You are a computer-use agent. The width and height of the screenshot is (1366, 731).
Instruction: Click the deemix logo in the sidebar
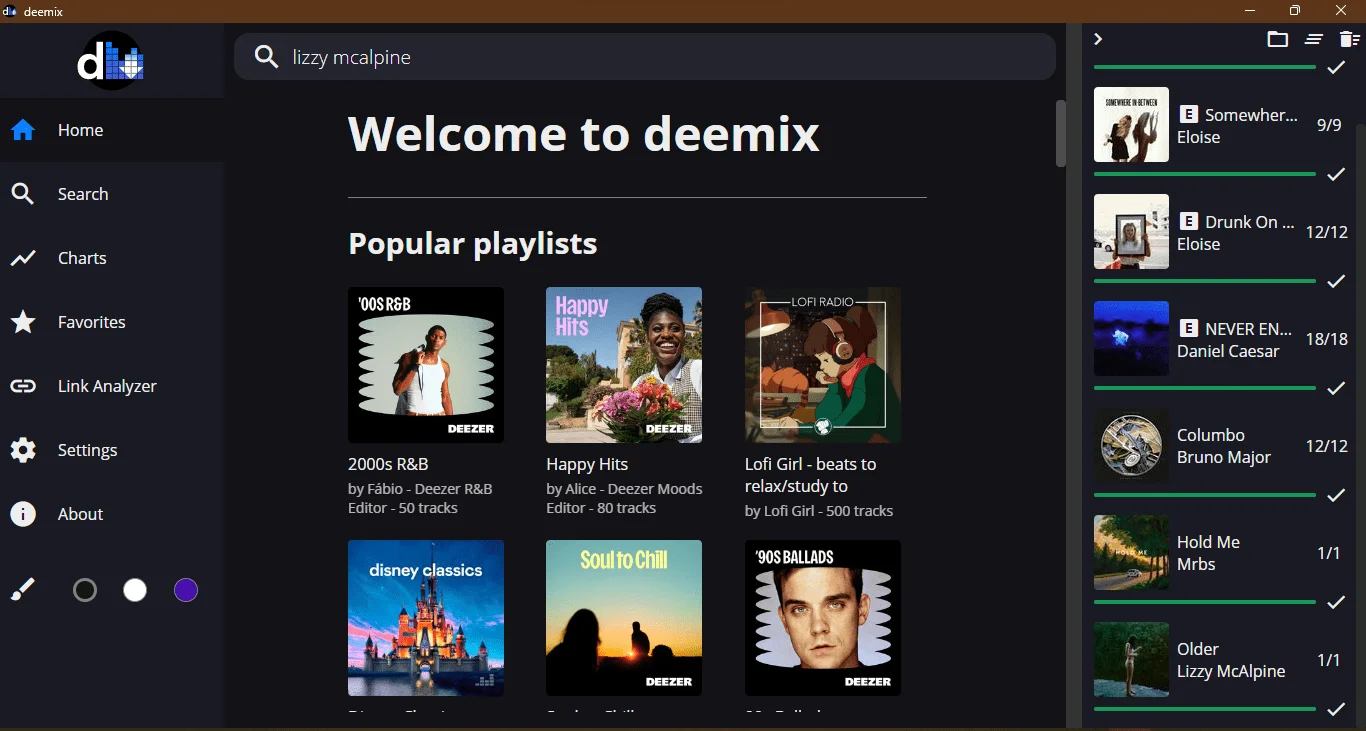[111, 61]
